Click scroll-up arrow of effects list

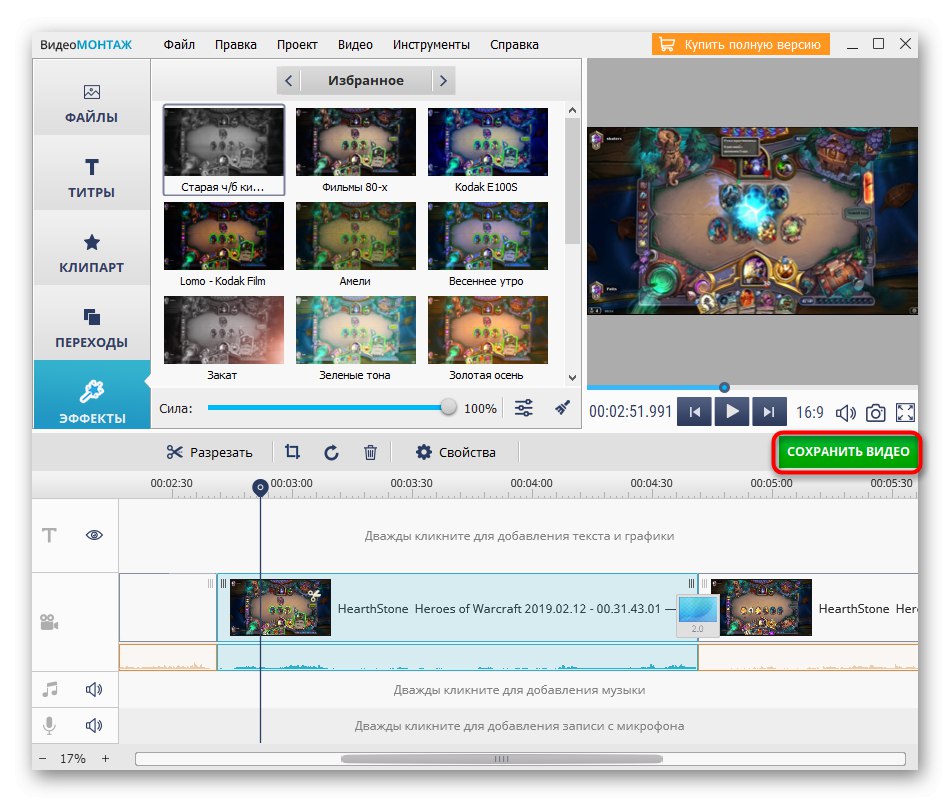pyautogui.click(x=572, y=110)
